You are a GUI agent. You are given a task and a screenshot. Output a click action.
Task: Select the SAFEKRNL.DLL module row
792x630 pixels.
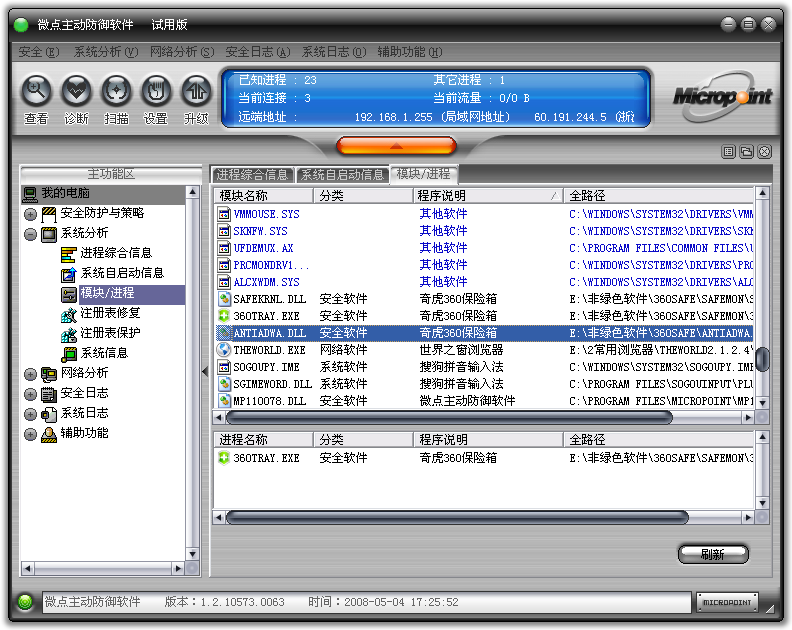coord(484,299)
